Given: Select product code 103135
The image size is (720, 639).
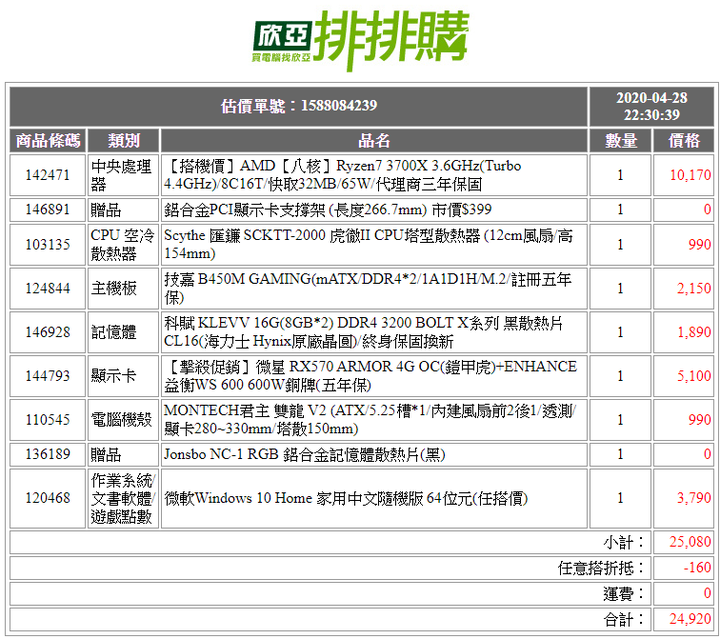Looking at the screenshot, I should pyautogui.click(x=48, y=244).
